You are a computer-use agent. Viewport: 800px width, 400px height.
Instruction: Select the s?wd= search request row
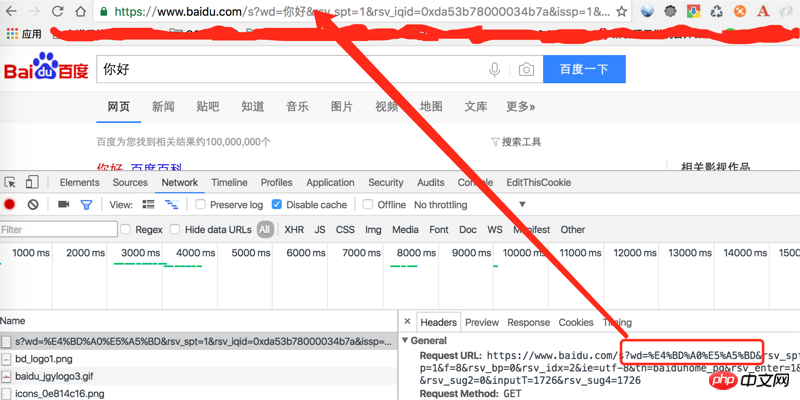pos(198,341)
